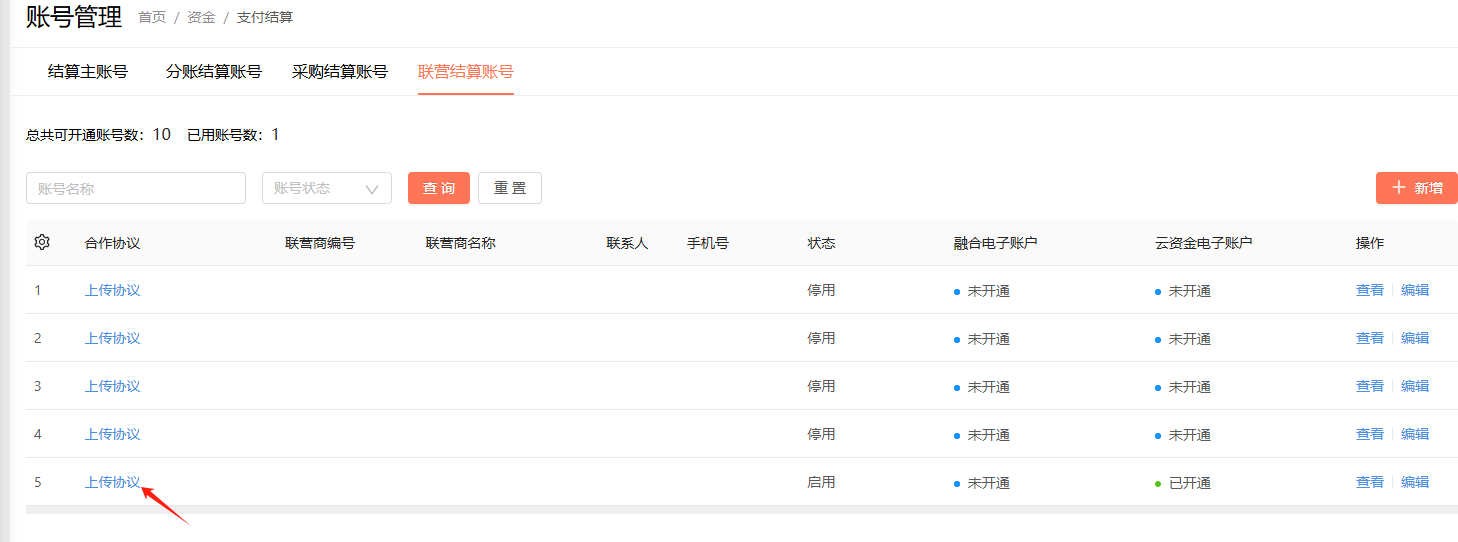Click 查看 for row 3
The height and width of the screenshot is (542, 1458).
click(1370, 386)
